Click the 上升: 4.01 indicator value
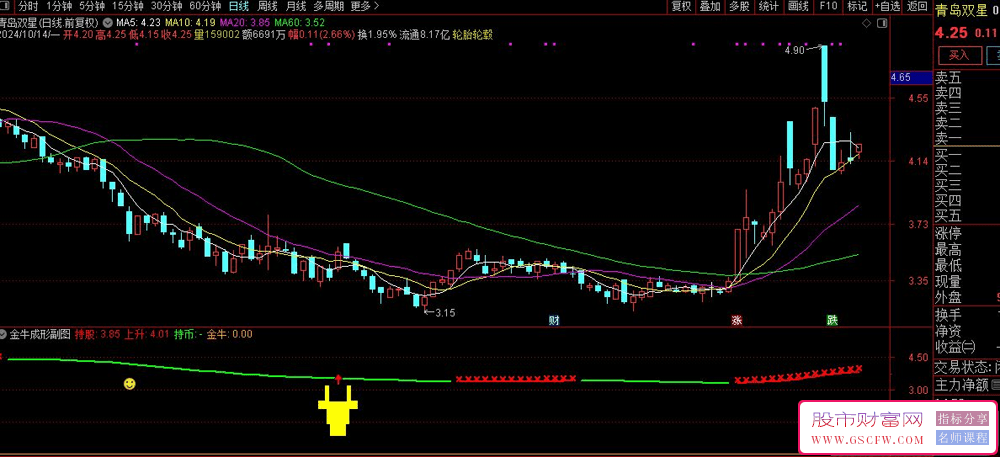This screenshot has height=457, width=1000. (147, 334)
